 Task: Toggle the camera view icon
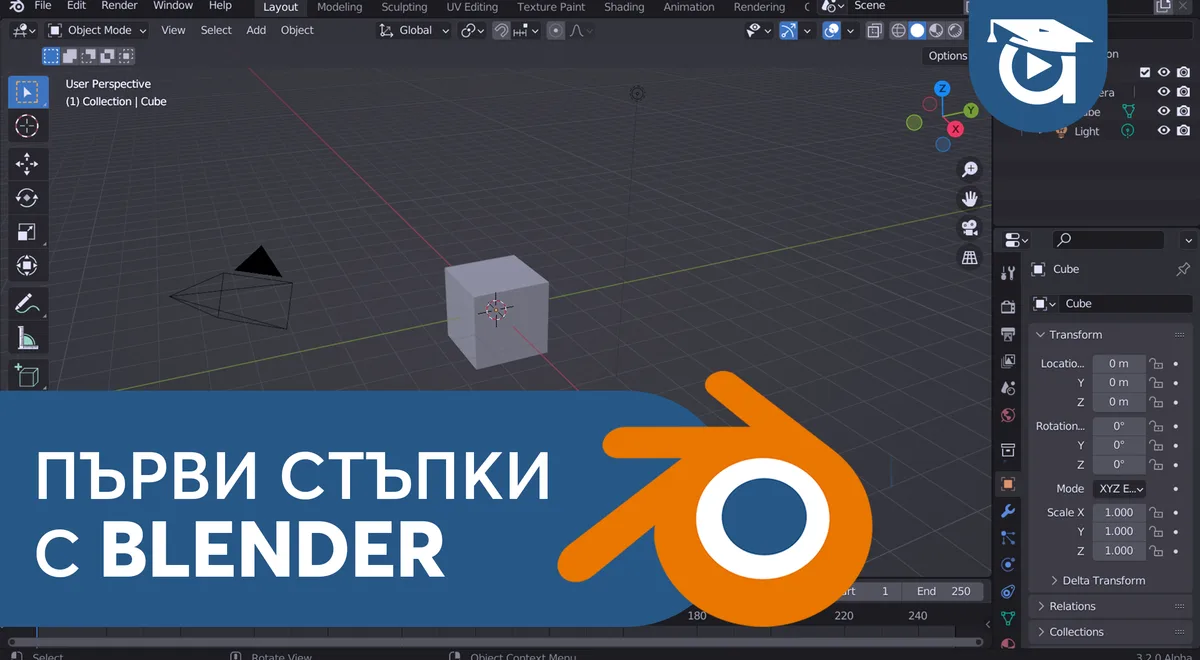969,228
